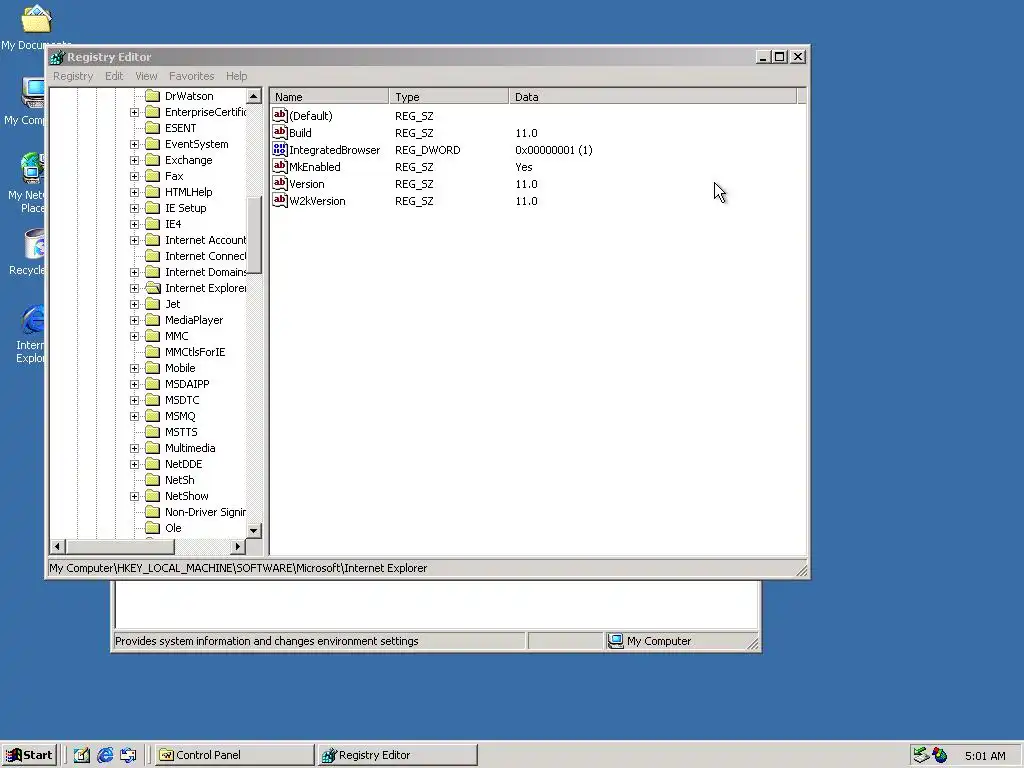Select the NetDDE registry key

(x=184, y=464)
